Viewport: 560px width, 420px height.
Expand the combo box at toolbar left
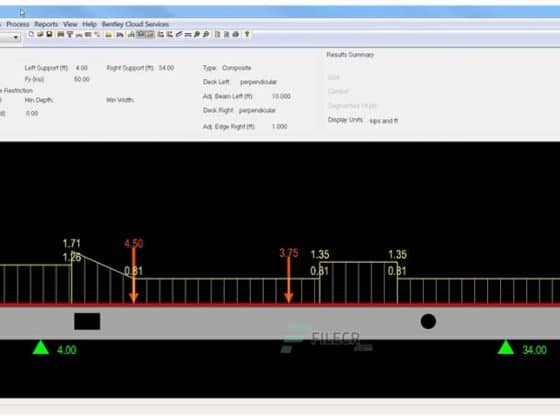15,37
